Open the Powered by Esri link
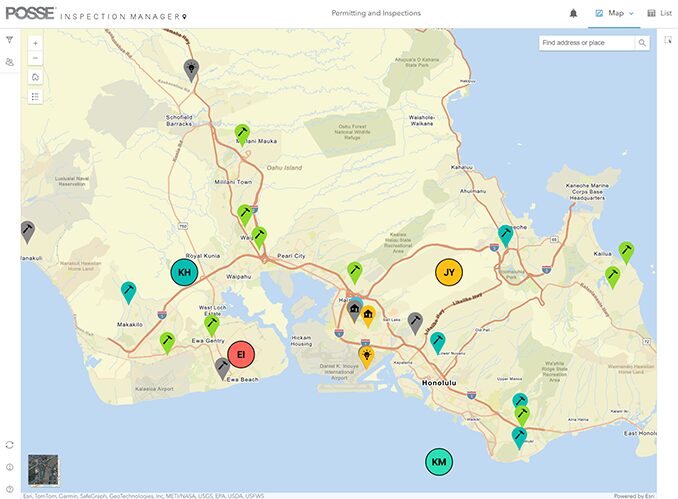 (634, 495)
